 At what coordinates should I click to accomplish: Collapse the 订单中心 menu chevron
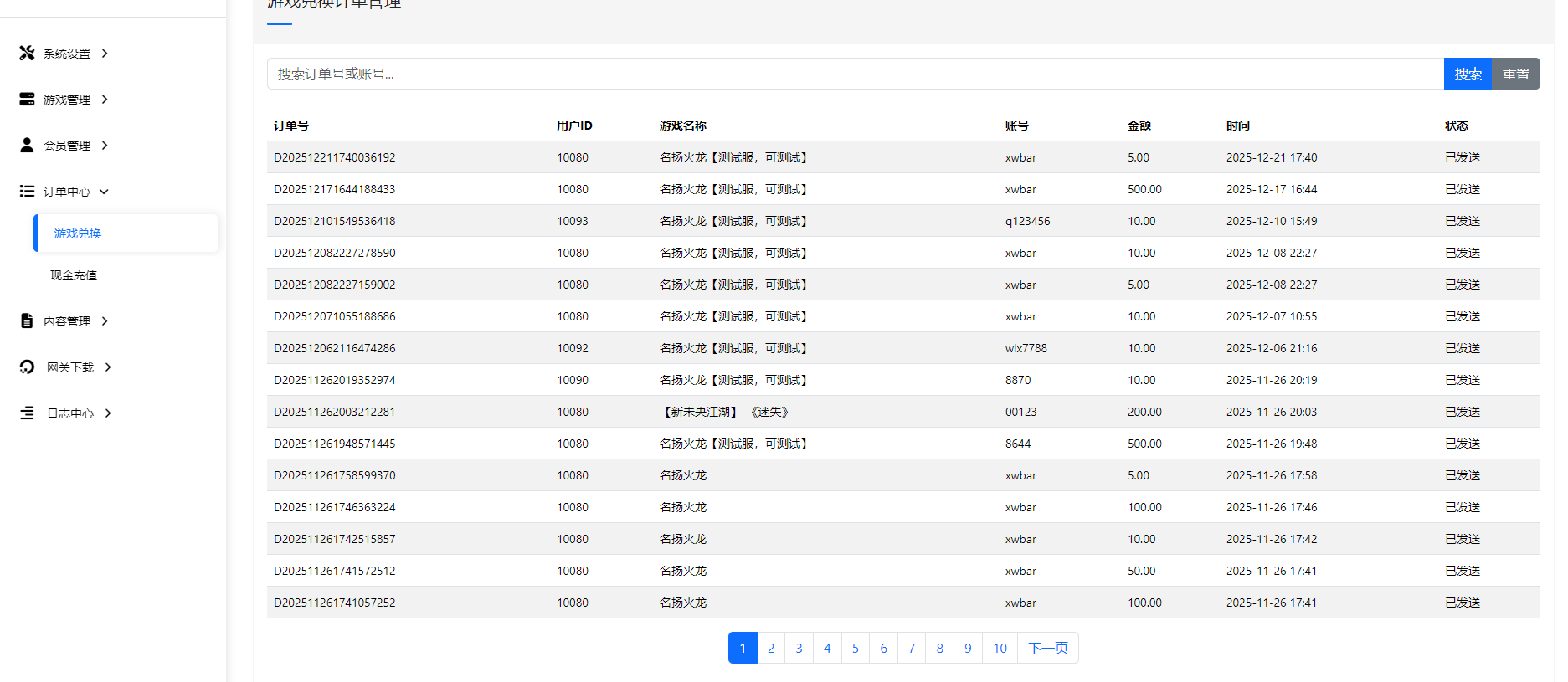click(105, 192)
